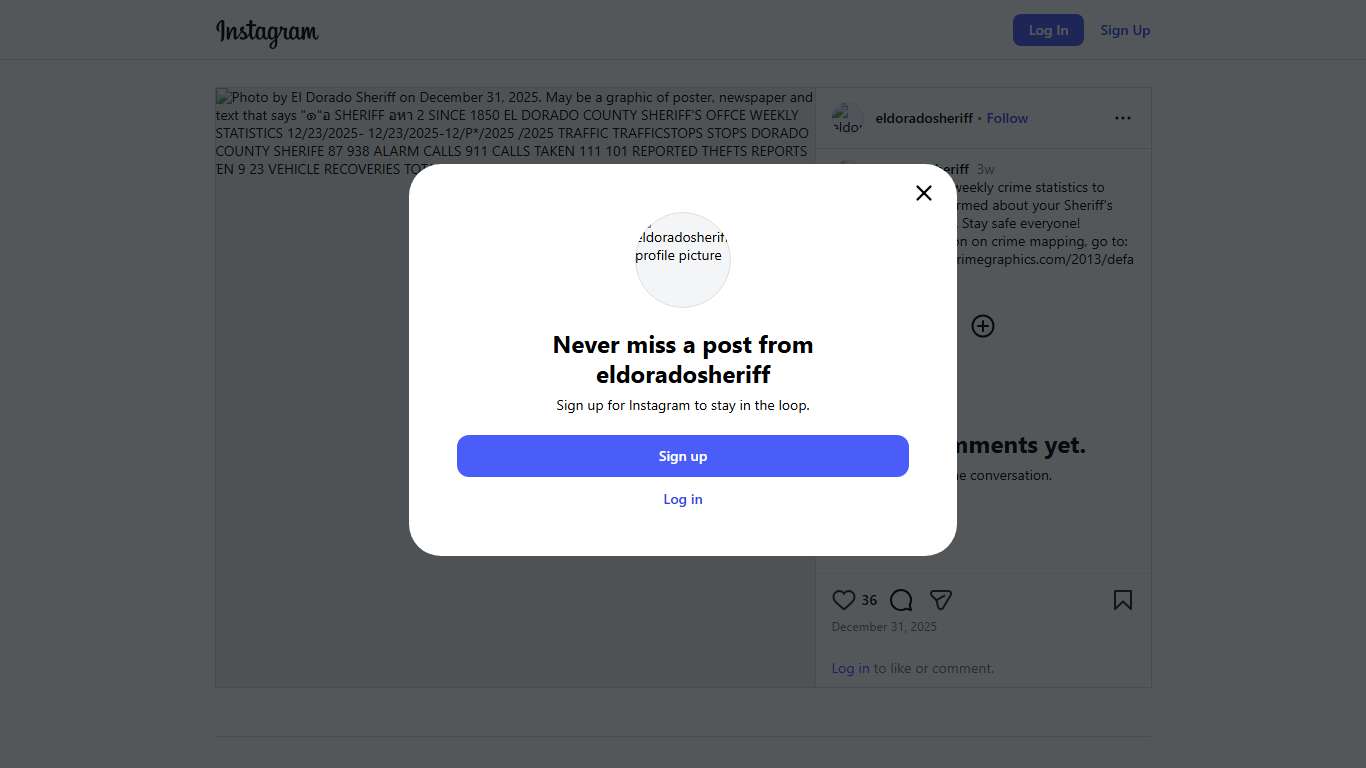Close the sign-up popup with the X
The image size is (1366, 768).
924,193
